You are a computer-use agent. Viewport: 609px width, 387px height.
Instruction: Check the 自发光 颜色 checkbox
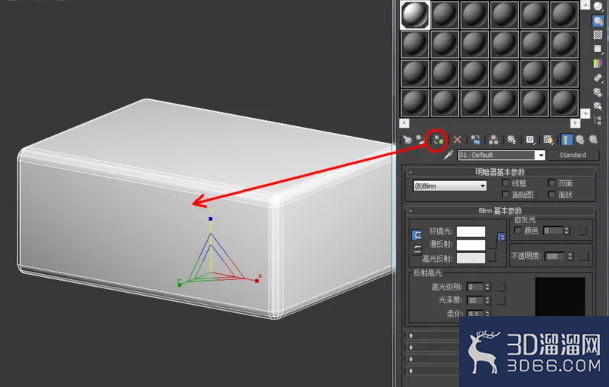click(517, 230)
